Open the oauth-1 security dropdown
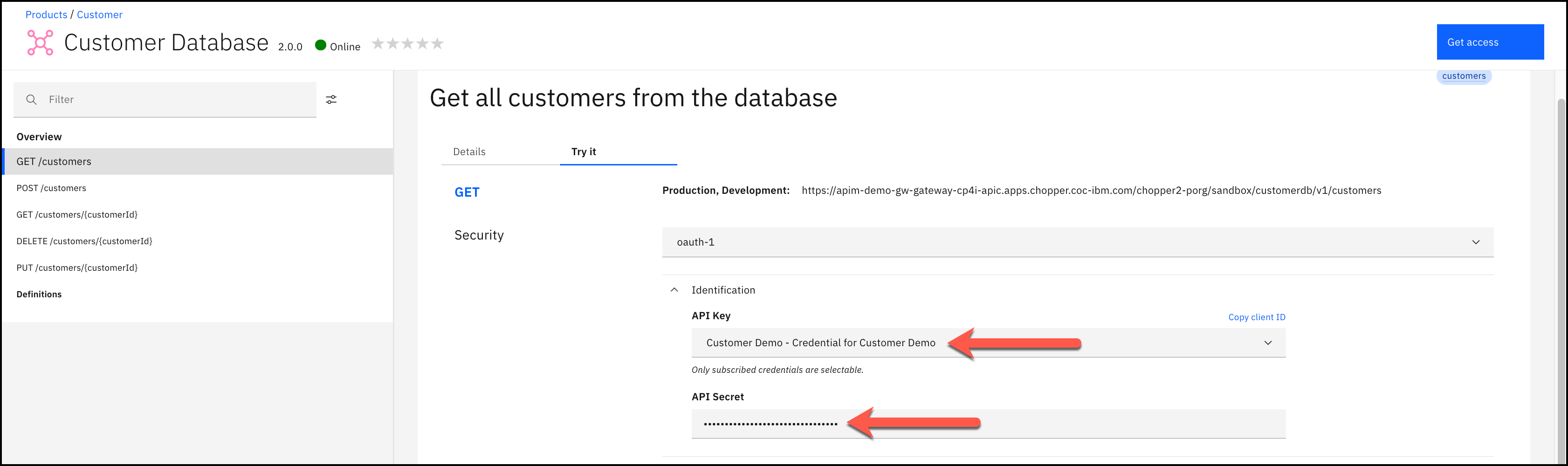The width and height of the screenshot is (1568, 466). pyautogui.click(x=1077, y=242)
